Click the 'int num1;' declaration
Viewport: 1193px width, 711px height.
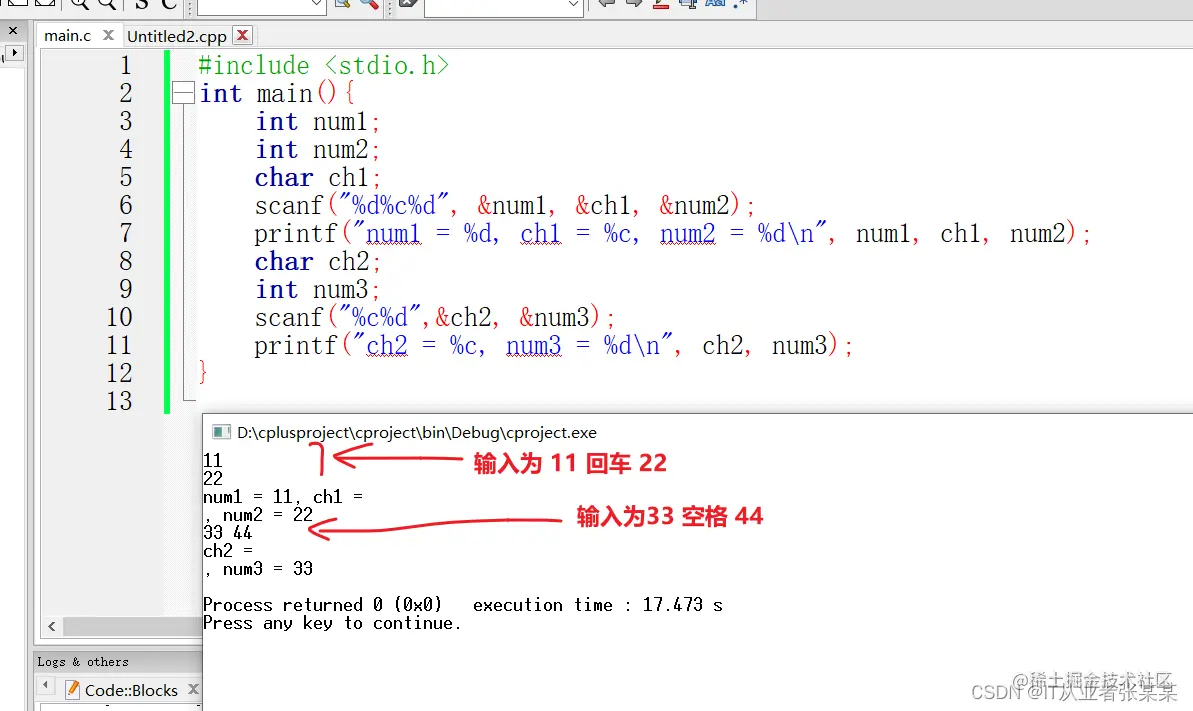317,122
